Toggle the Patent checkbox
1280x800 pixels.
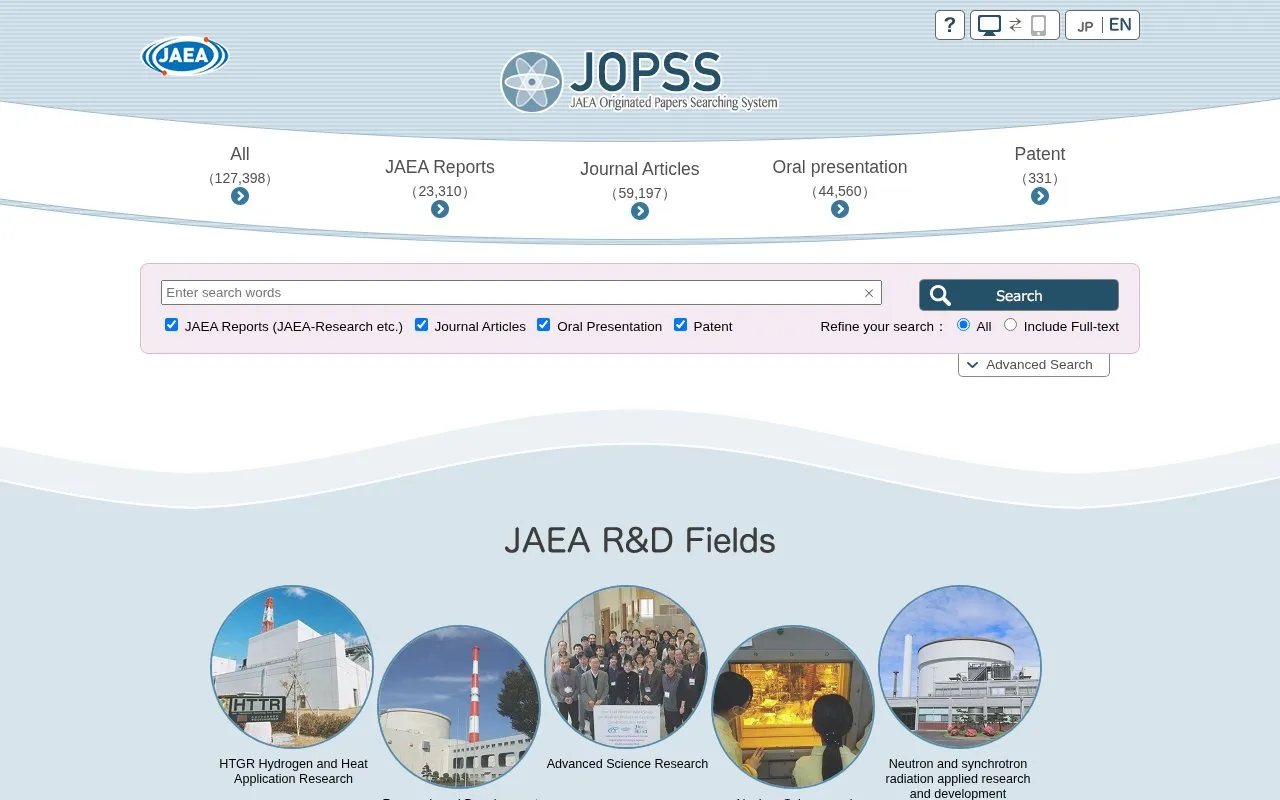(x=681, y=325)
